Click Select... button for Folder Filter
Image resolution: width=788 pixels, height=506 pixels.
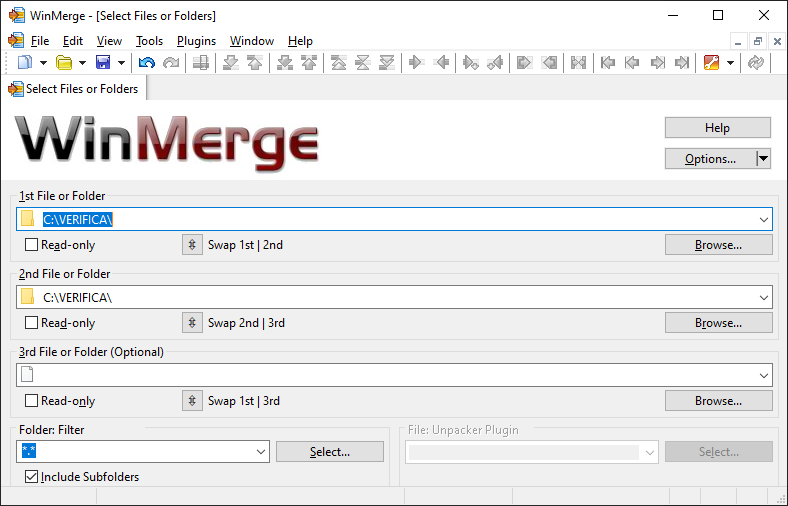click(330, 451)
